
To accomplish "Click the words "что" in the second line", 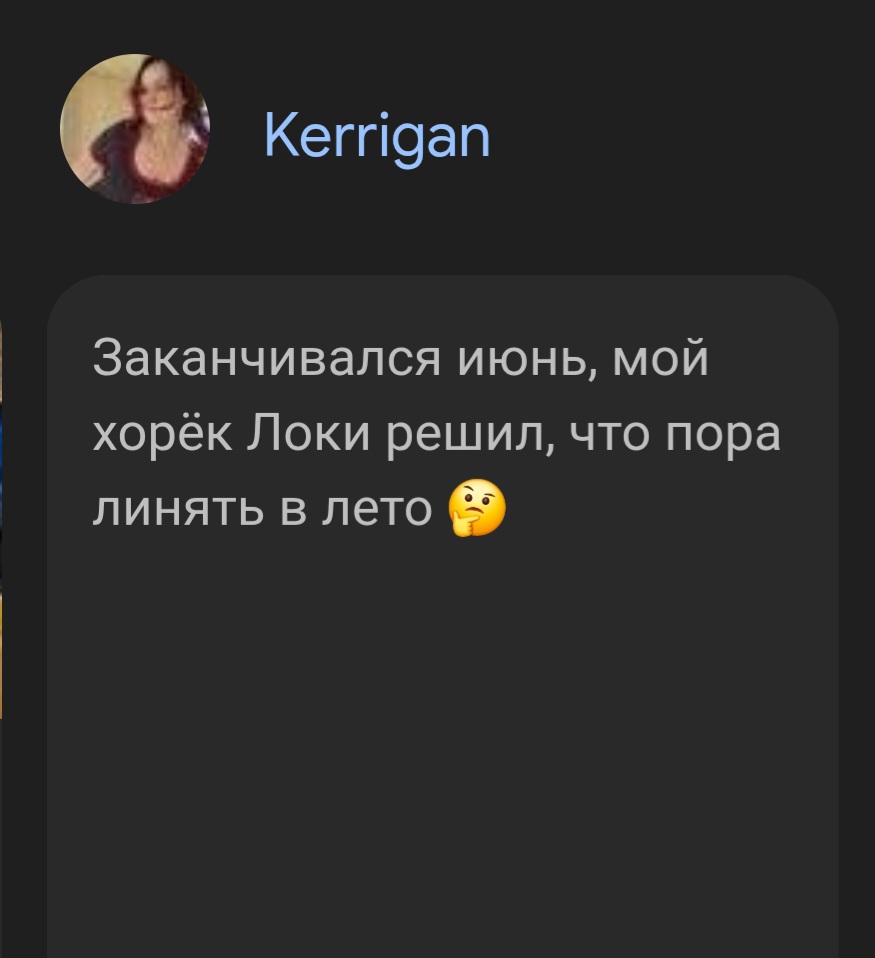I will click(610, 434).
